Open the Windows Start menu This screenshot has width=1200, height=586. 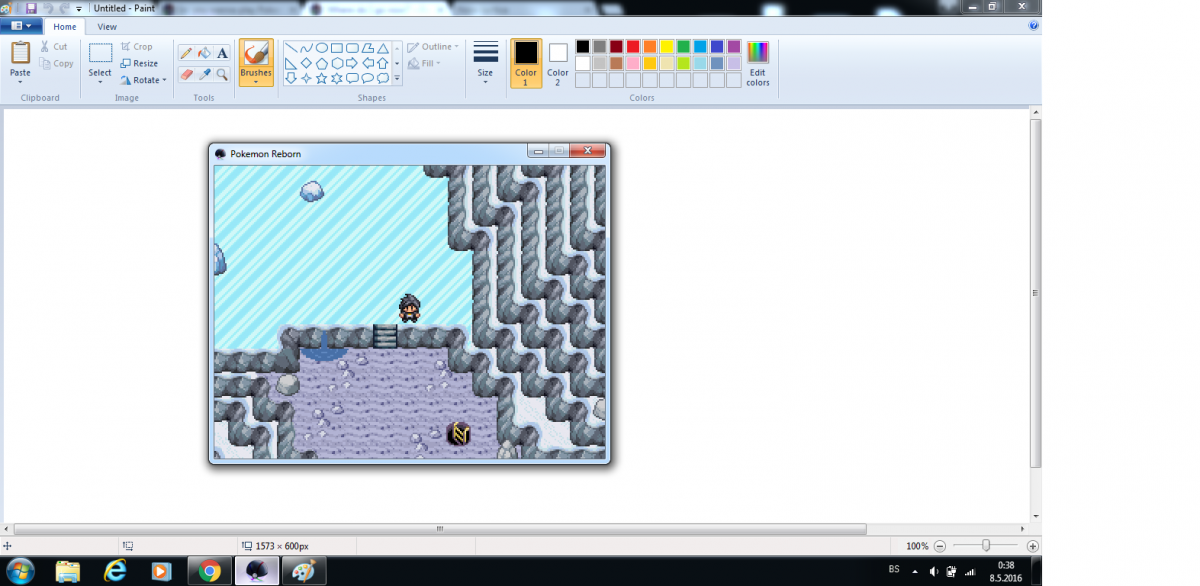pyautogui.click(x=20, y=570)
